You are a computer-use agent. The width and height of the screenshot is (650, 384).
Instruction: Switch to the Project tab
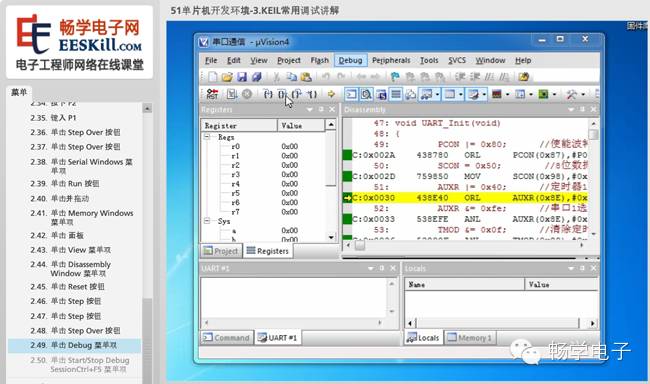[x=221, y=251]
